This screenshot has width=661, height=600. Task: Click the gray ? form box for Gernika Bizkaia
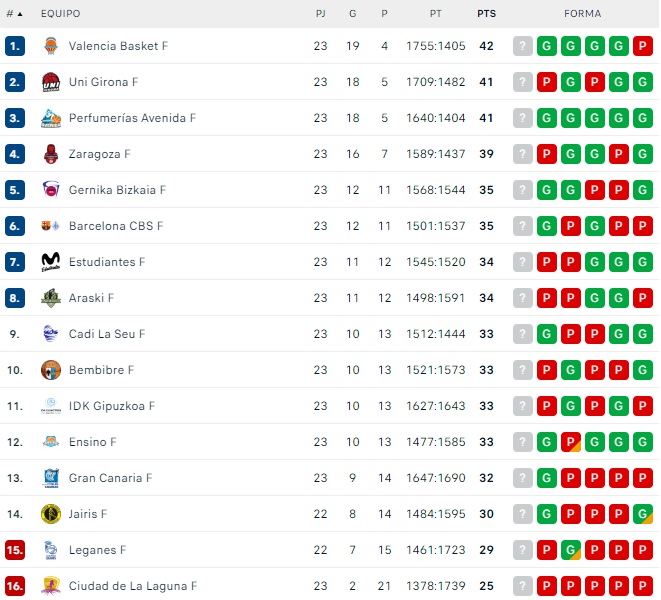(x=522, y=190)
